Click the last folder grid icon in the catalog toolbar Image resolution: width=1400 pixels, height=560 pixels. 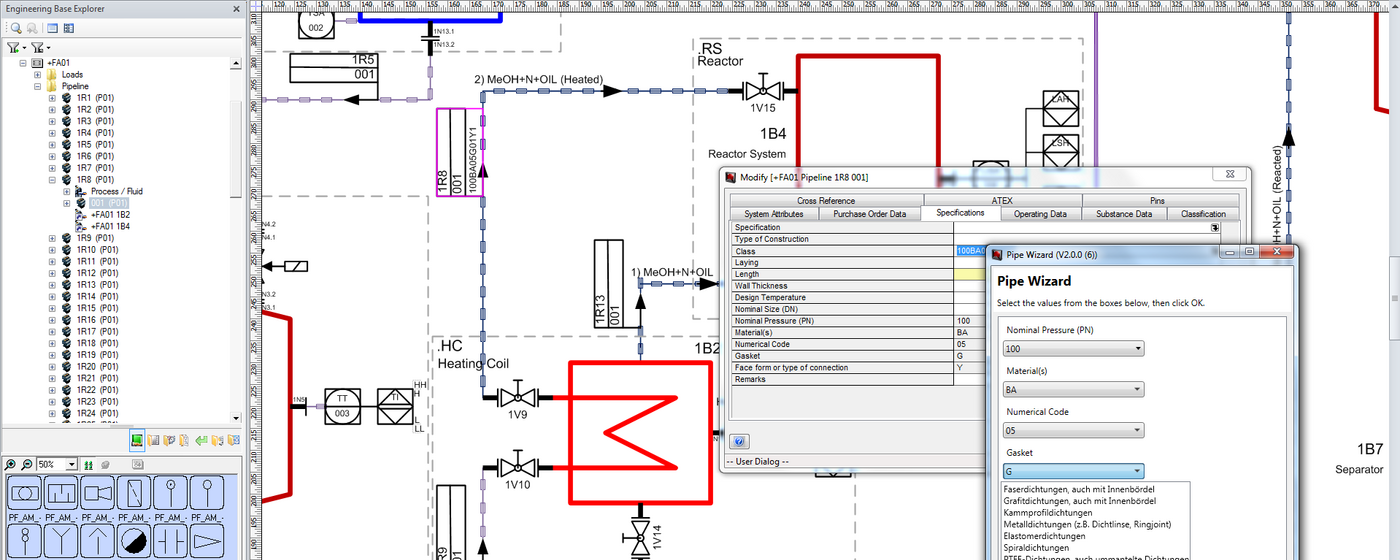233,440
